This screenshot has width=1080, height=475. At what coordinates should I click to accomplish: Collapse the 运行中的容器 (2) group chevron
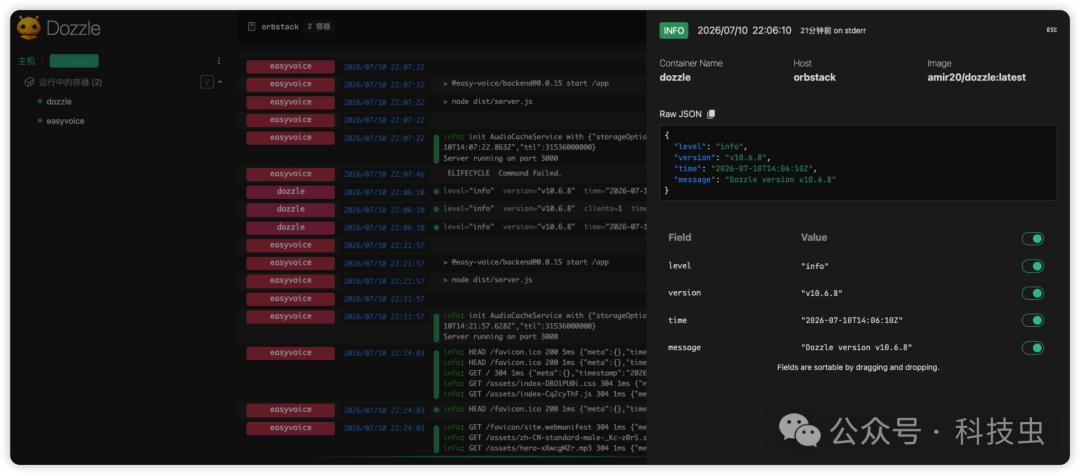pyautogui.click(x=220, y=82)
